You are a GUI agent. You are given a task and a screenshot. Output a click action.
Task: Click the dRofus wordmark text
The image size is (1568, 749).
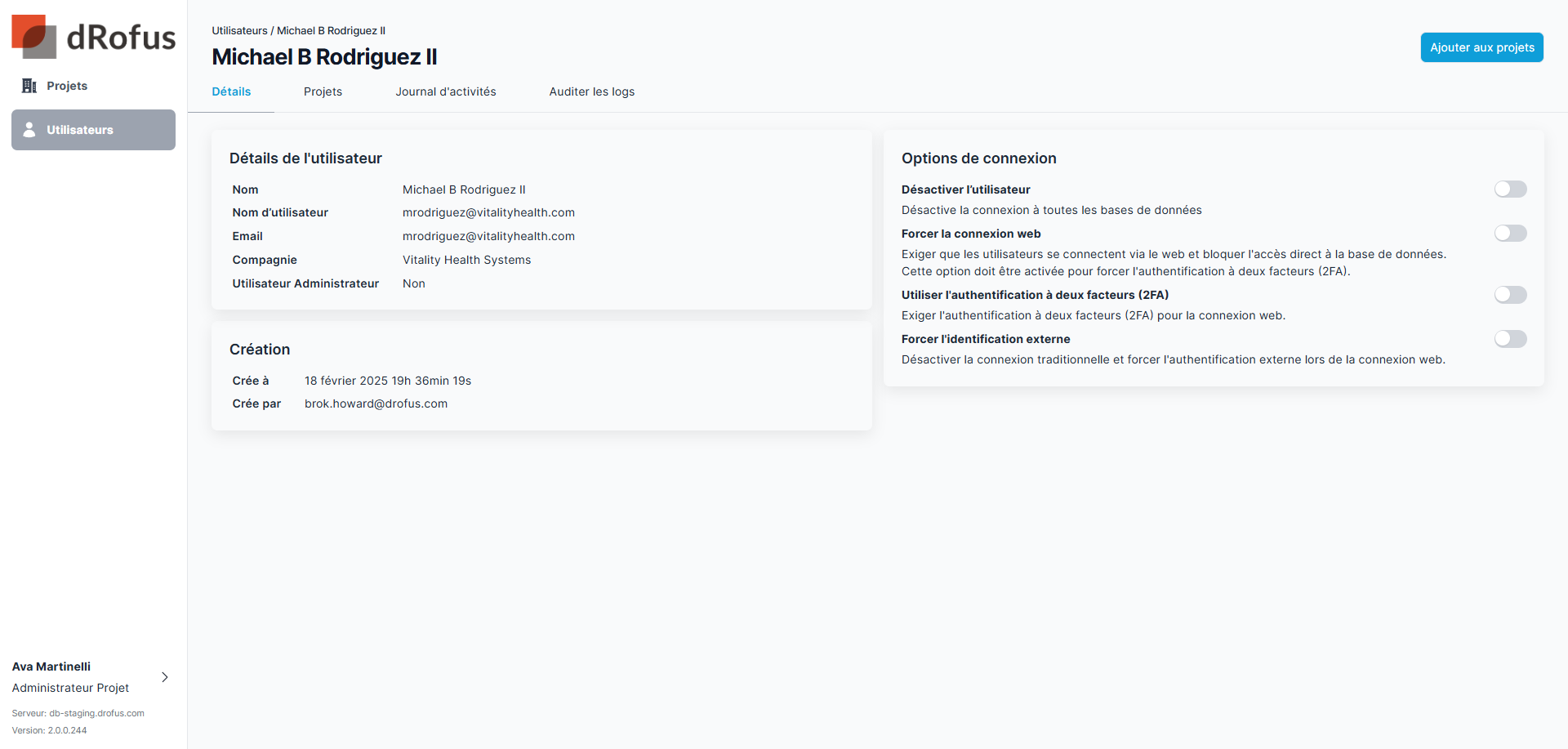[x=121, y=38]
